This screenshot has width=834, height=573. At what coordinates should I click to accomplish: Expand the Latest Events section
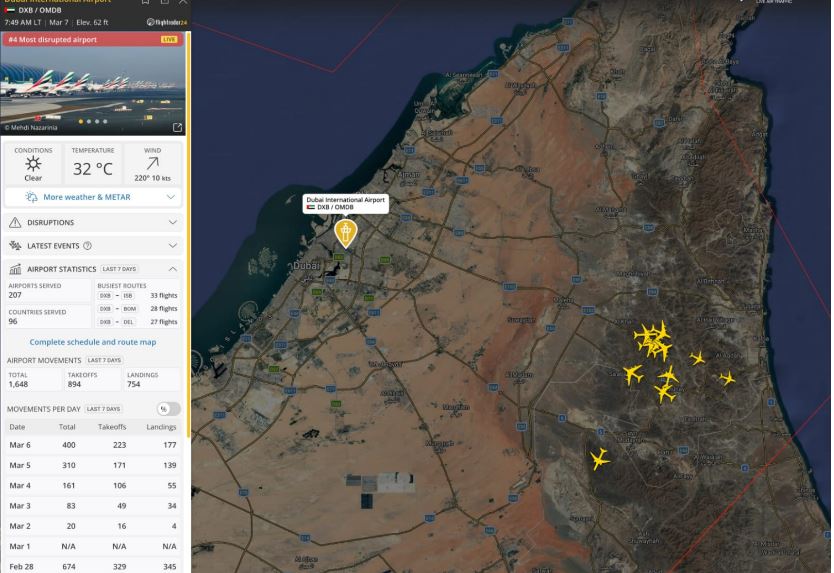(94, 245)
